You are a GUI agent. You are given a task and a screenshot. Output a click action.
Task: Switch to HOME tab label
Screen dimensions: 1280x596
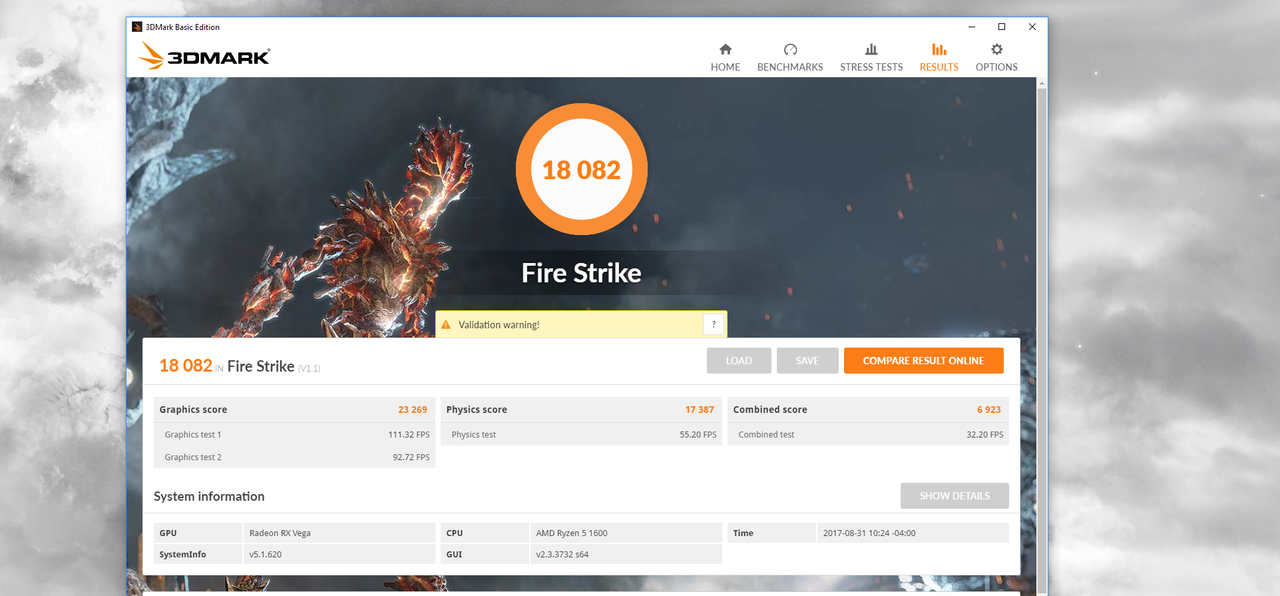725,67
